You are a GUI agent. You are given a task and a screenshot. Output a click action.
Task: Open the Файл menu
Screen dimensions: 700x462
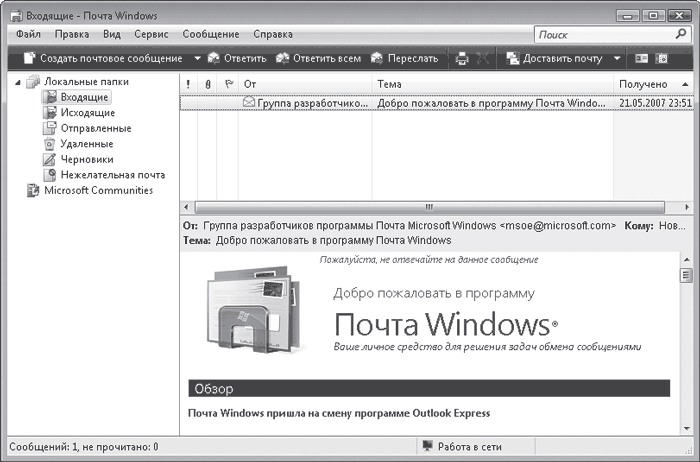28,34
